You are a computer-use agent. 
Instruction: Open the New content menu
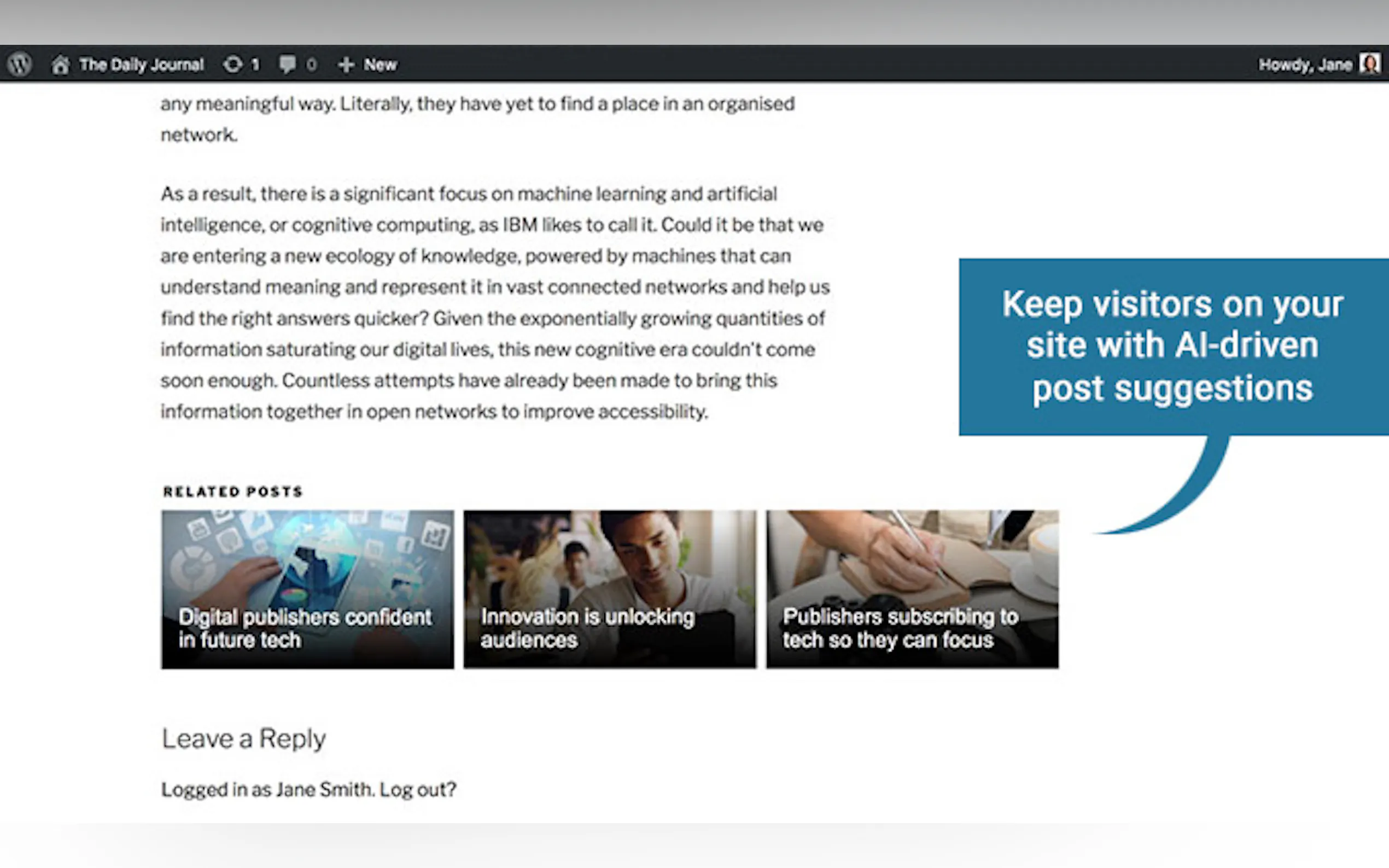pyautogui.click(x=380, y=65)
